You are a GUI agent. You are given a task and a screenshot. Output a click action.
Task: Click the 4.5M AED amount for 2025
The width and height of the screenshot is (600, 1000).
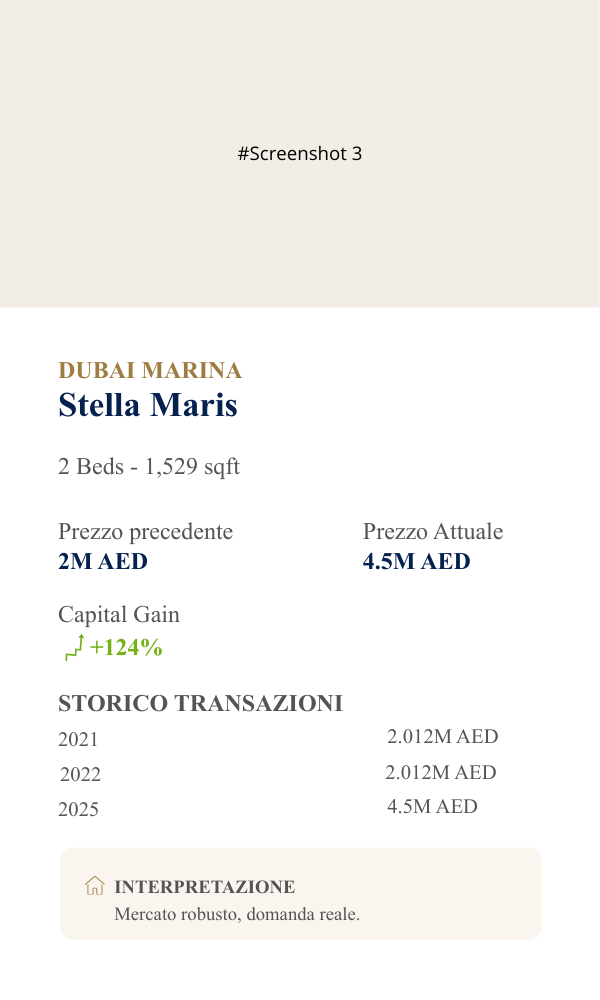[x=432, y=807]
